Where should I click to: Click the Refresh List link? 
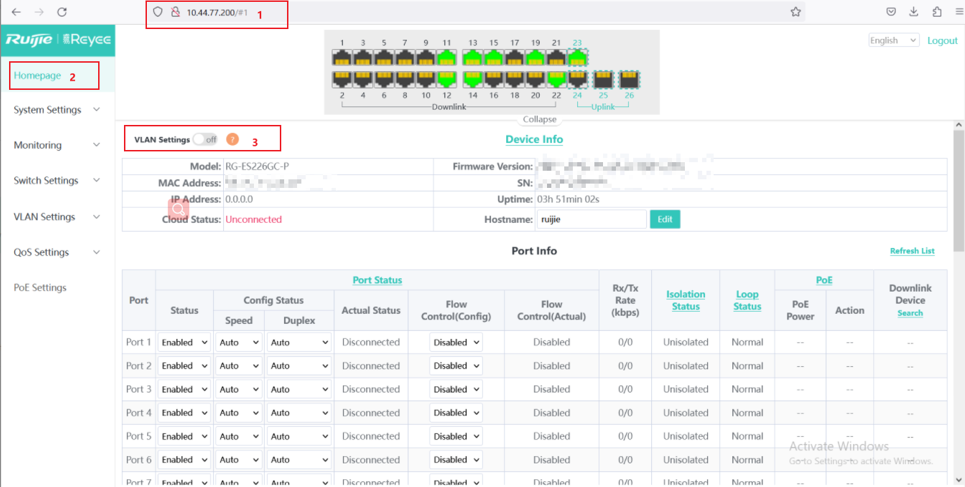[912, 251]
